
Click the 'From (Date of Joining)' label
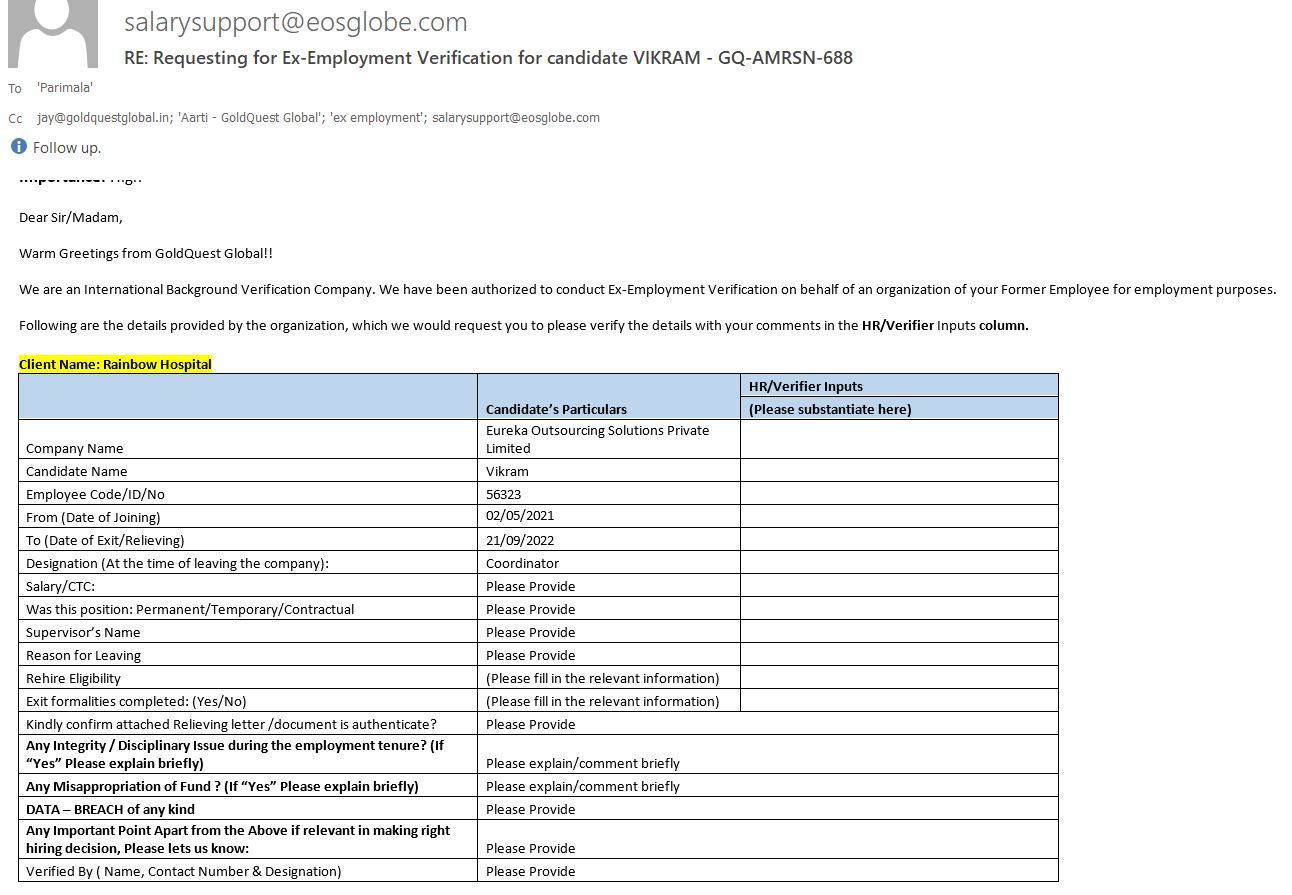pos(93,517)
